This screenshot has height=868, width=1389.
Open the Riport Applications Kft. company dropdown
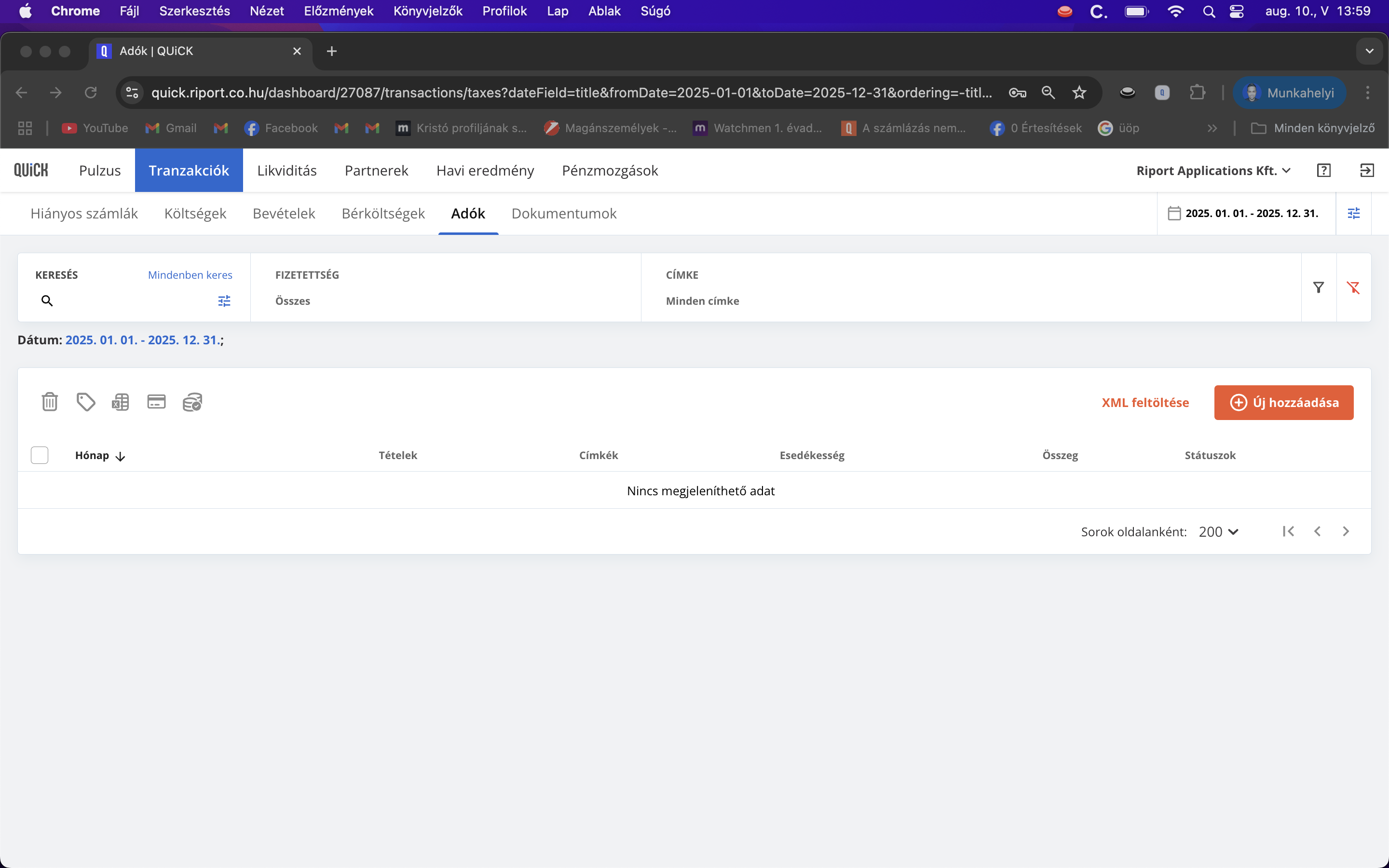tap(1213, 171)
